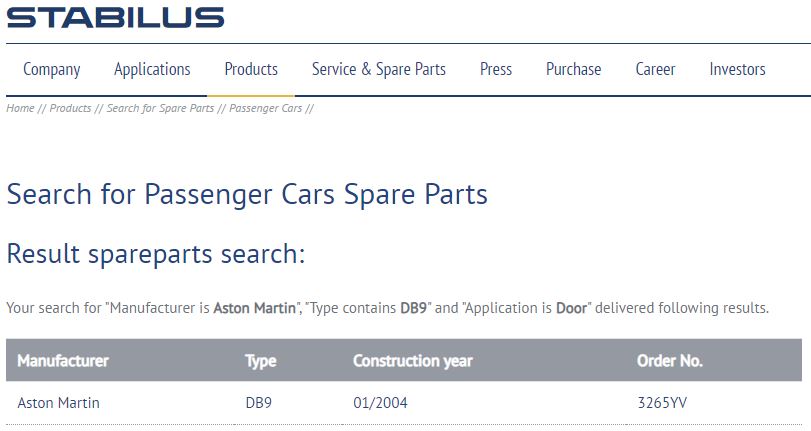Click the DB9 type cell
Screen dimensions: 811x431
click(x=258, y=403)
